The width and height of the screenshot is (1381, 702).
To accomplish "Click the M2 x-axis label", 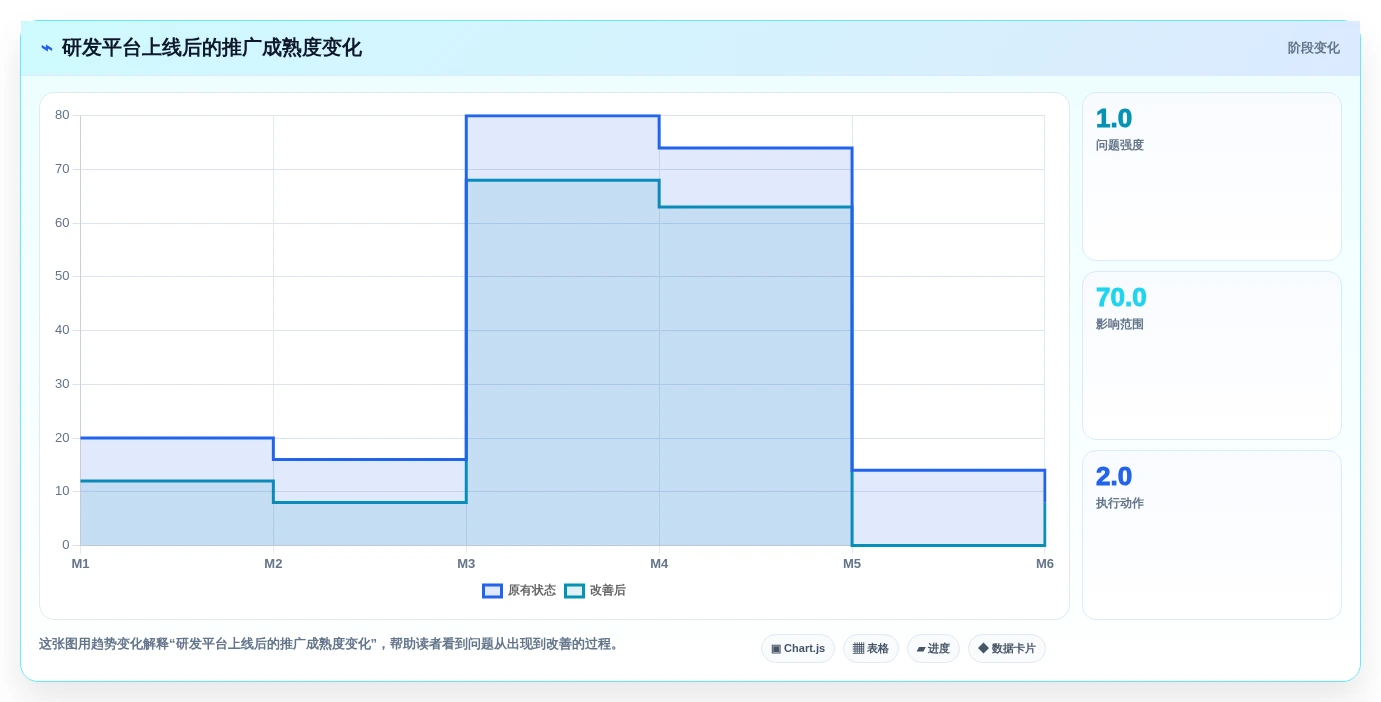I will [273, 564].
